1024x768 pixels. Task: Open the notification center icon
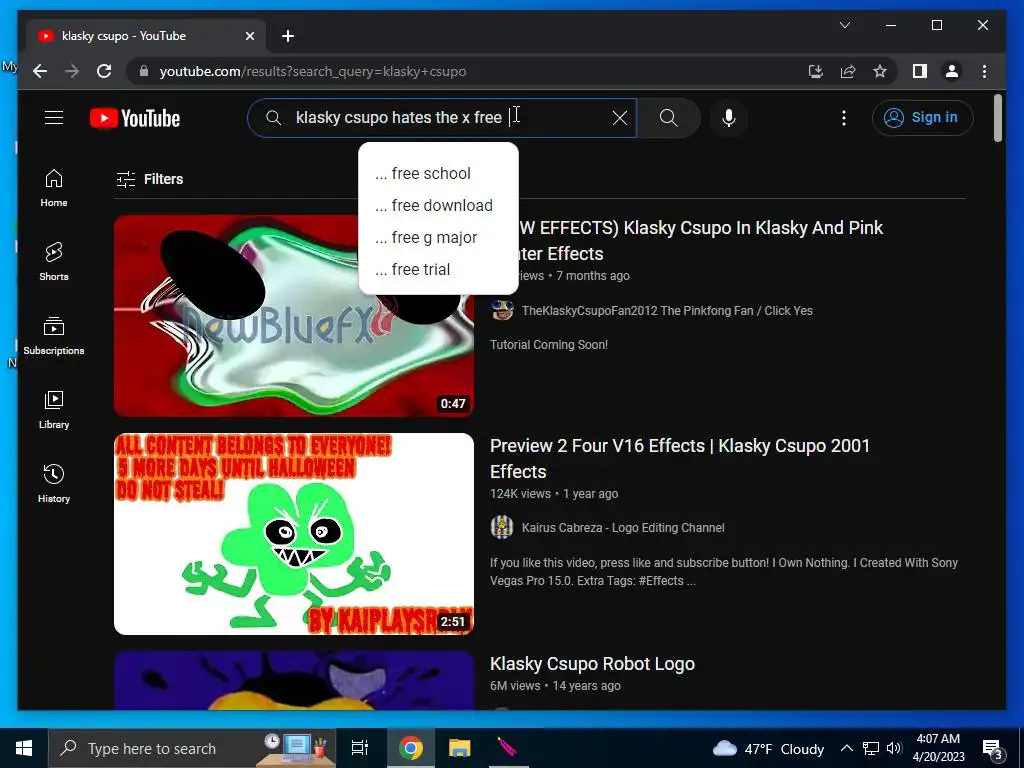993,749
